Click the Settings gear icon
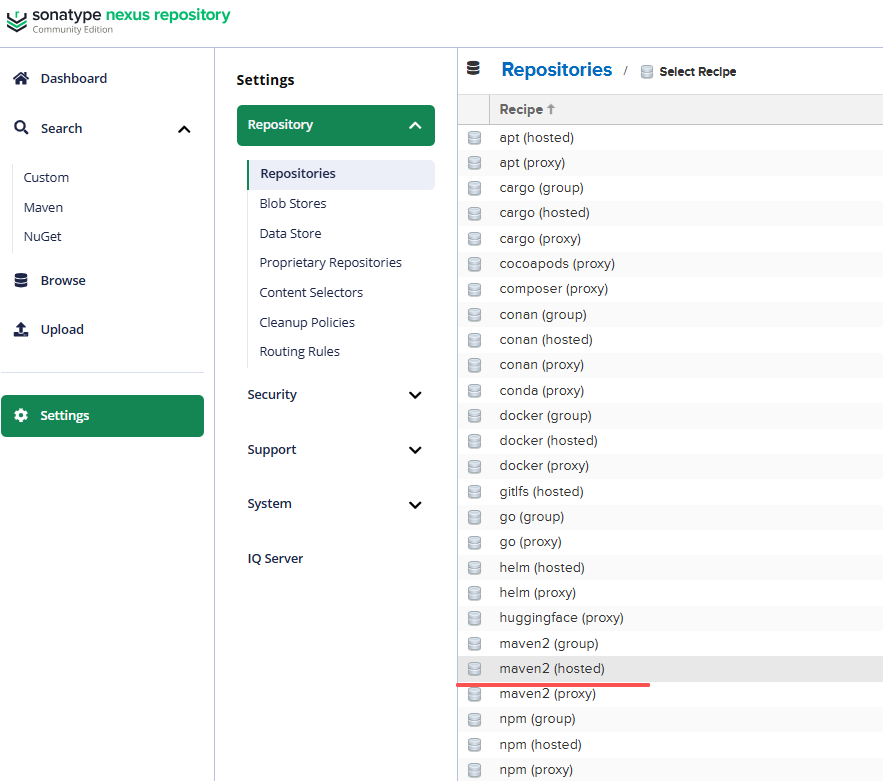The image size is (883, 781). [x=21, y=416]
